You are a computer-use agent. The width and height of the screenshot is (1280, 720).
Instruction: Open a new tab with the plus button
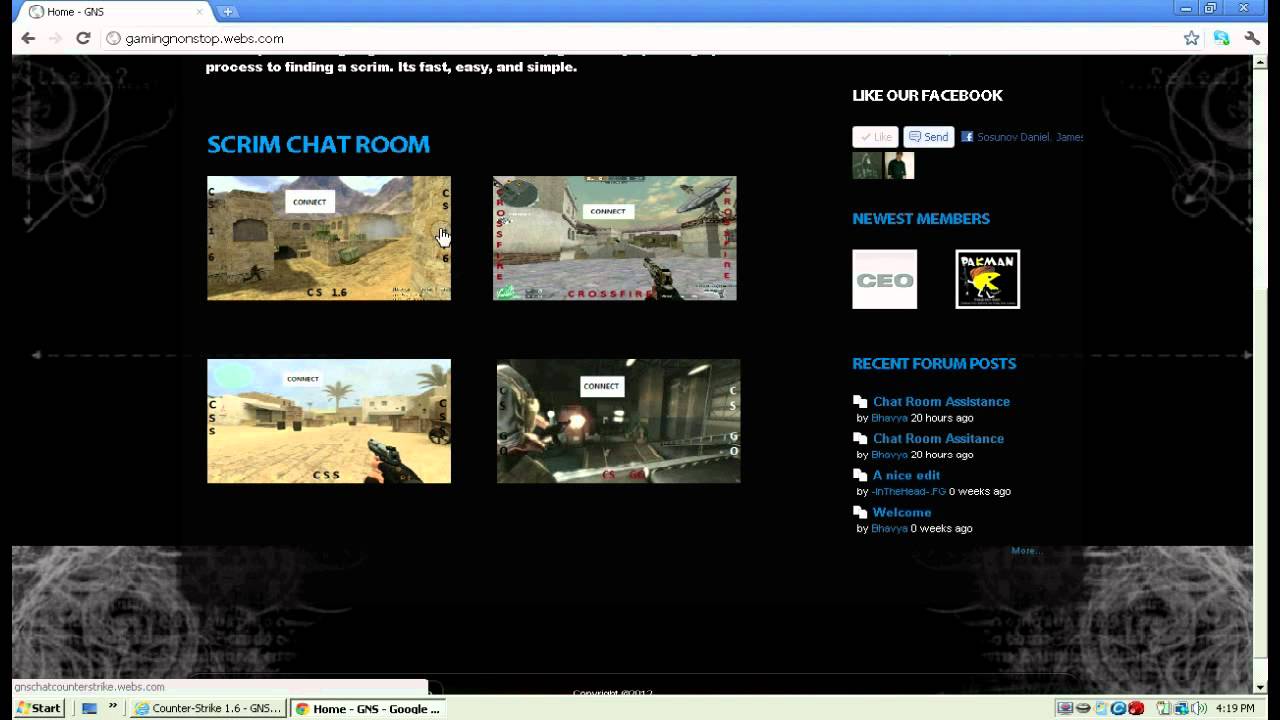point(227,12)
